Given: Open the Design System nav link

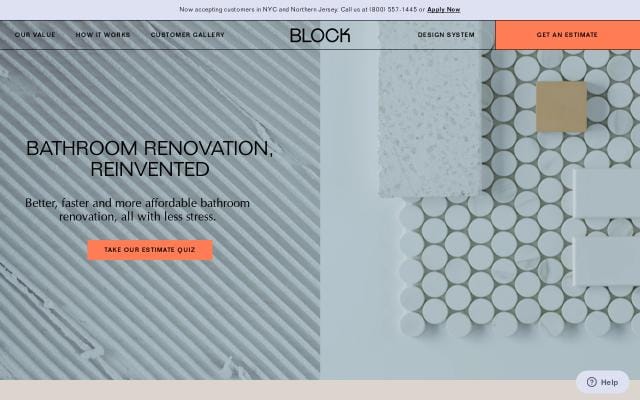Looking at the screenshot, I should (x=446, y=35).
